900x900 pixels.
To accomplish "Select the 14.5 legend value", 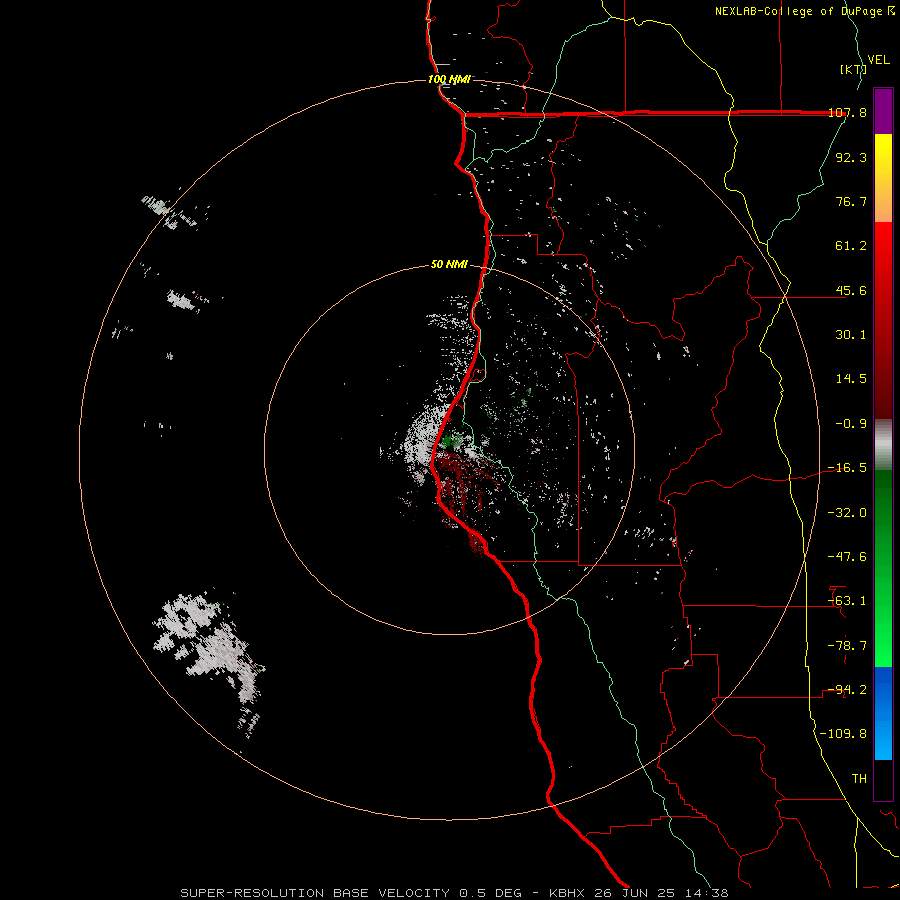I will pos(851,379).
